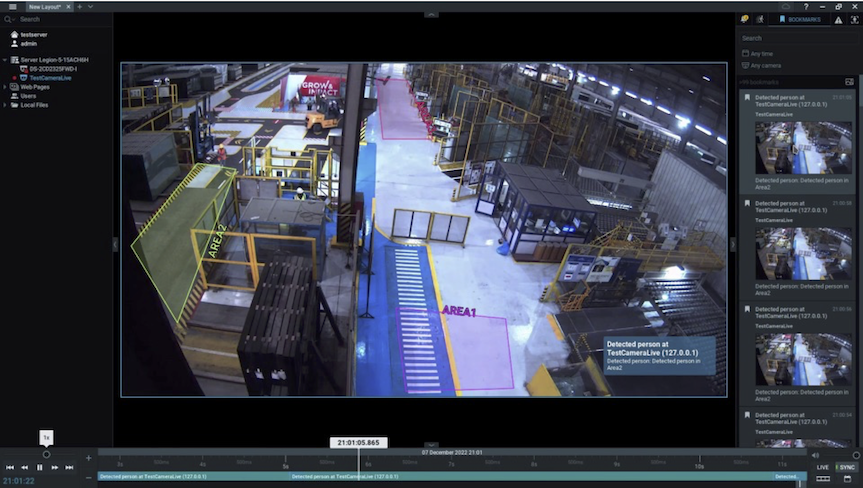
Task: Collapse the right bookmarks panel handle
Action: (x=733, y=244)
